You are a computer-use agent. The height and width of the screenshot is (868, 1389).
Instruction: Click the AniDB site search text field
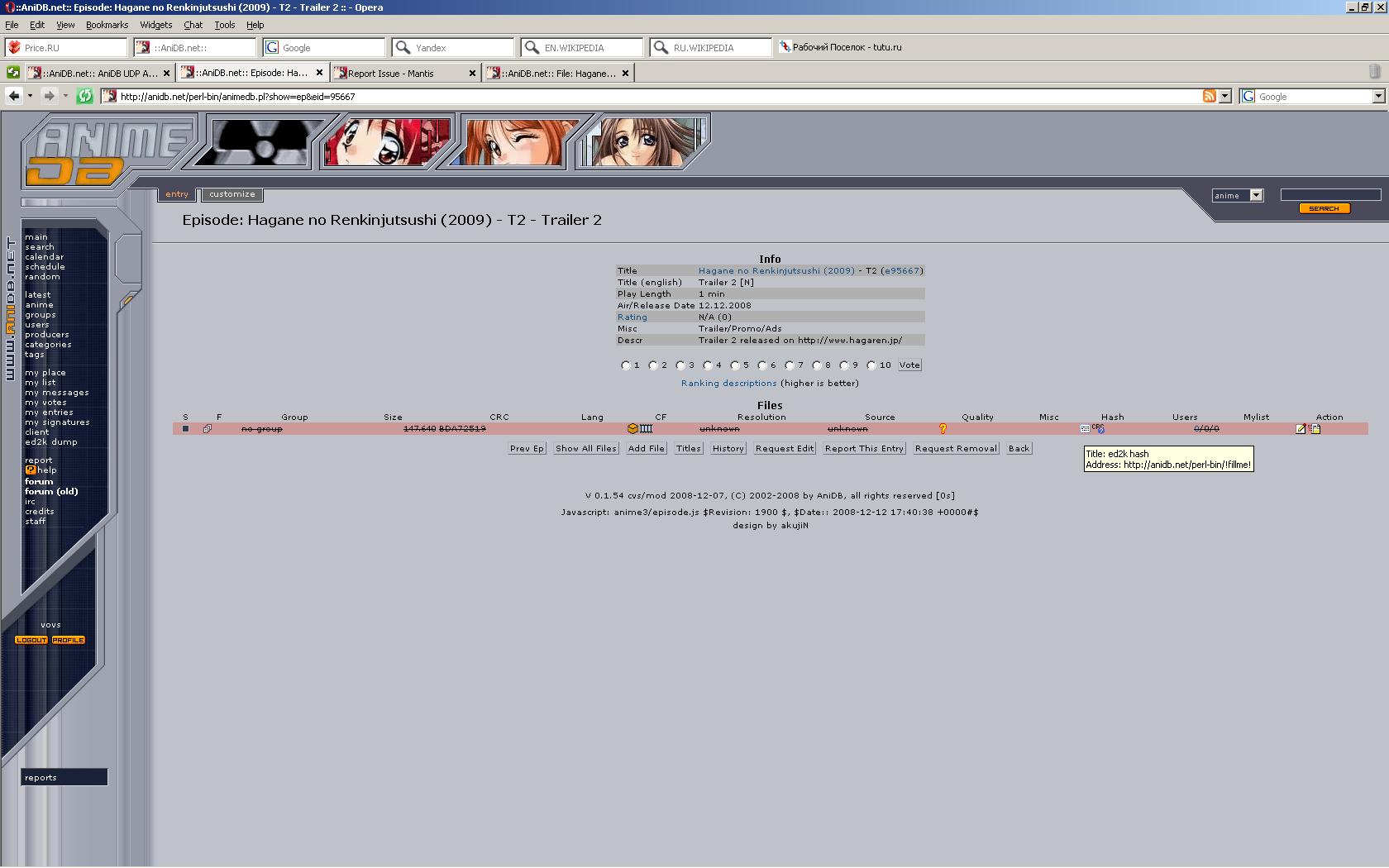pyautogui.click(x=1330, y=195)
